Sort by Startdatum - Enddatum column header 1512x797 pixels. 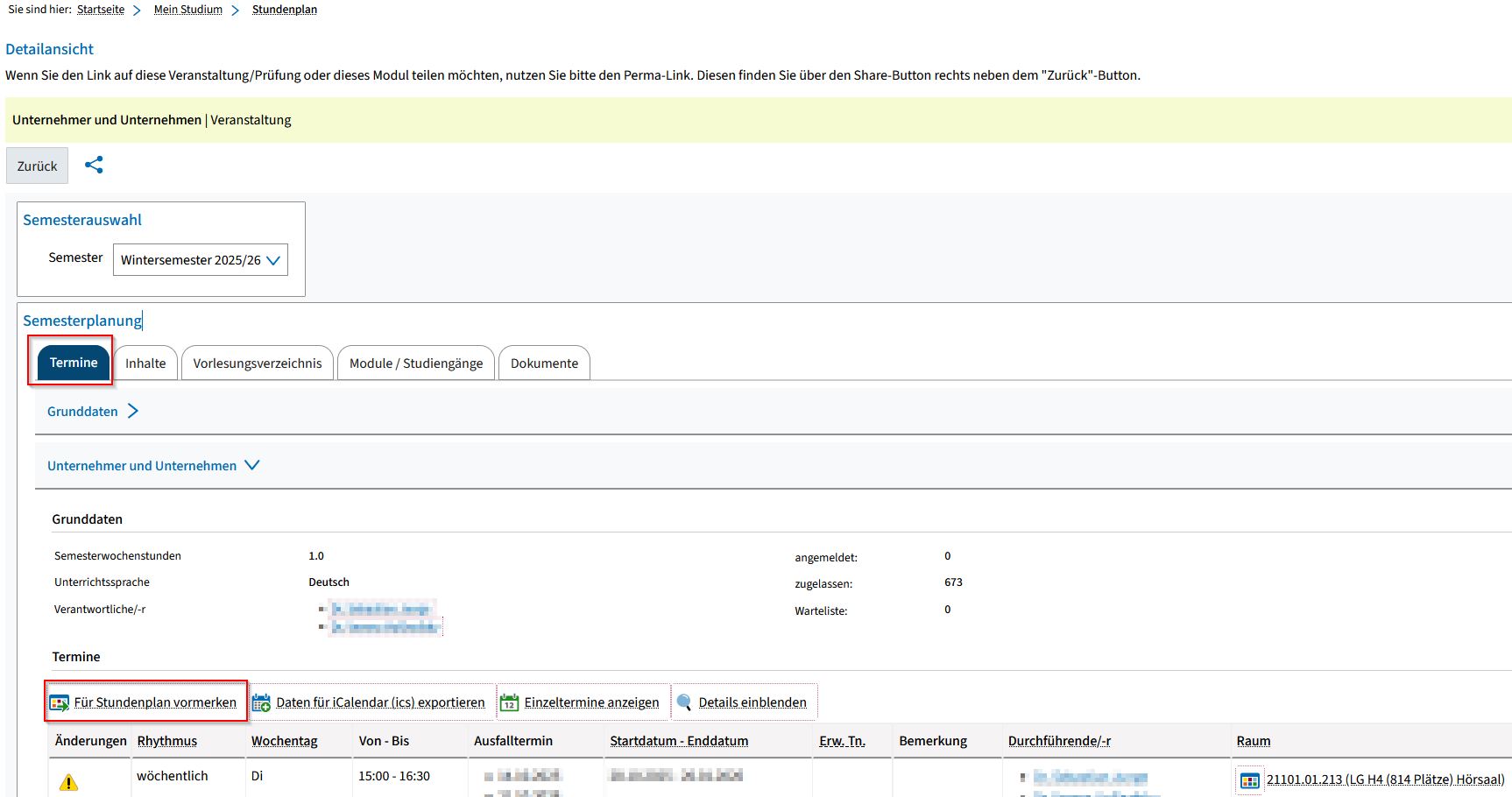(679, 741)
